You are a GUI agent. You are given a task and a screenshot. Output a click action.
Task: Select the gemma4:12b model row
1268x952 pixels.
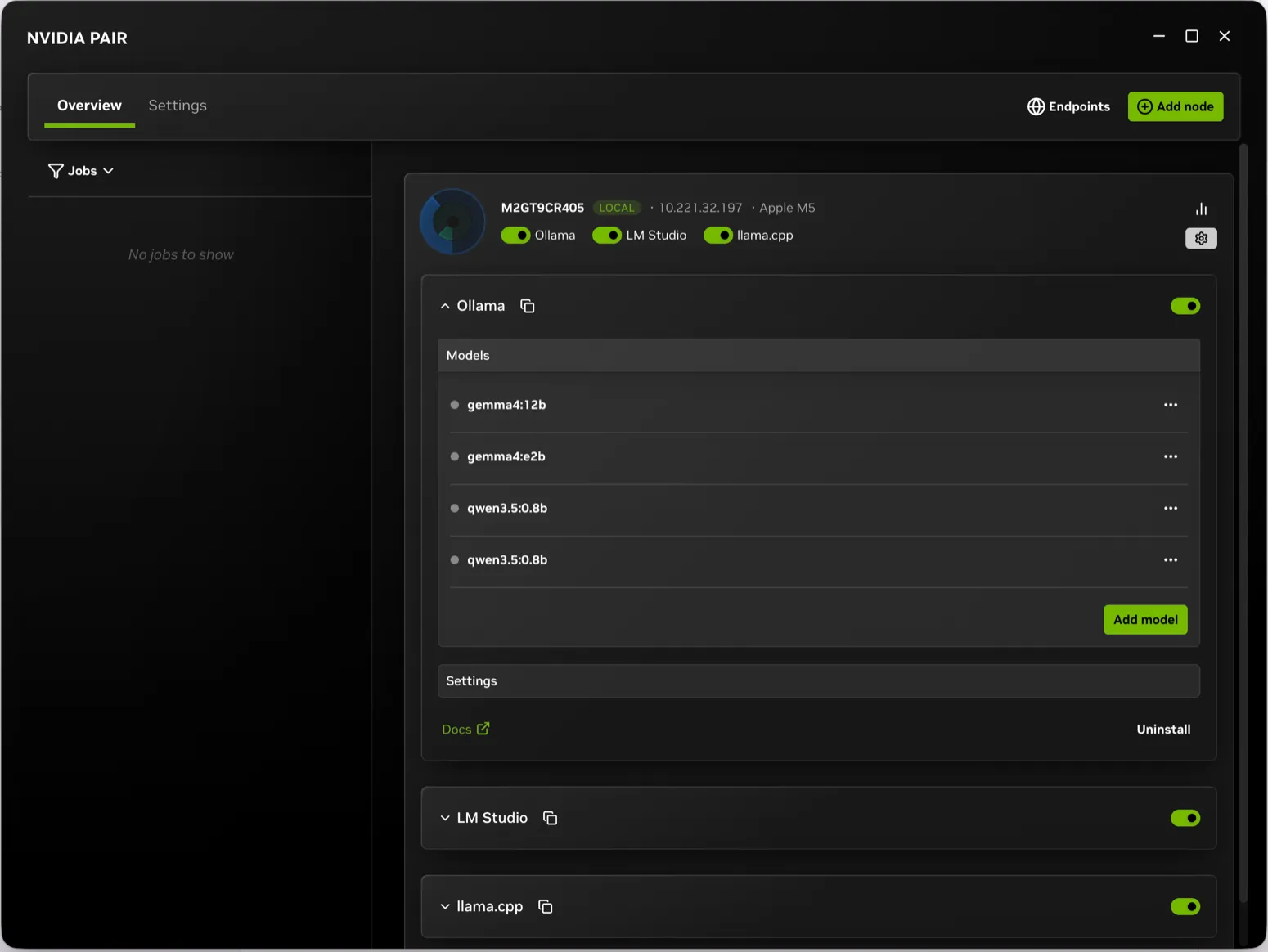click(x=819, y=405)
